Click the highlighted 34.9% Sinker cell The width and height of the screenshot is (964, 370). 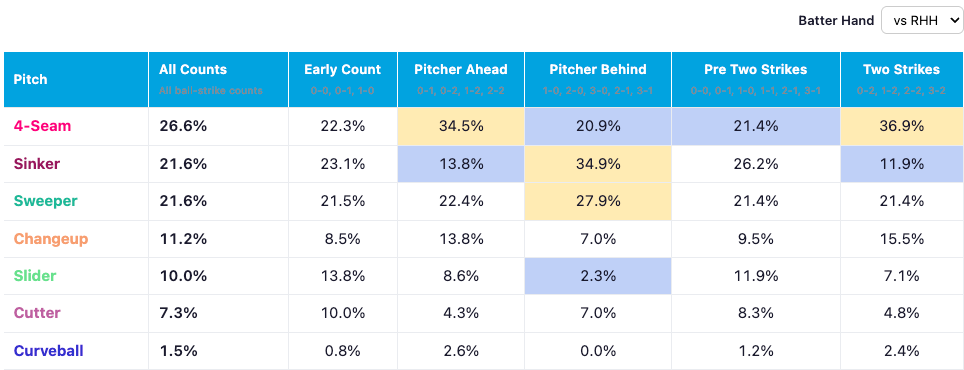click(598, 164)
